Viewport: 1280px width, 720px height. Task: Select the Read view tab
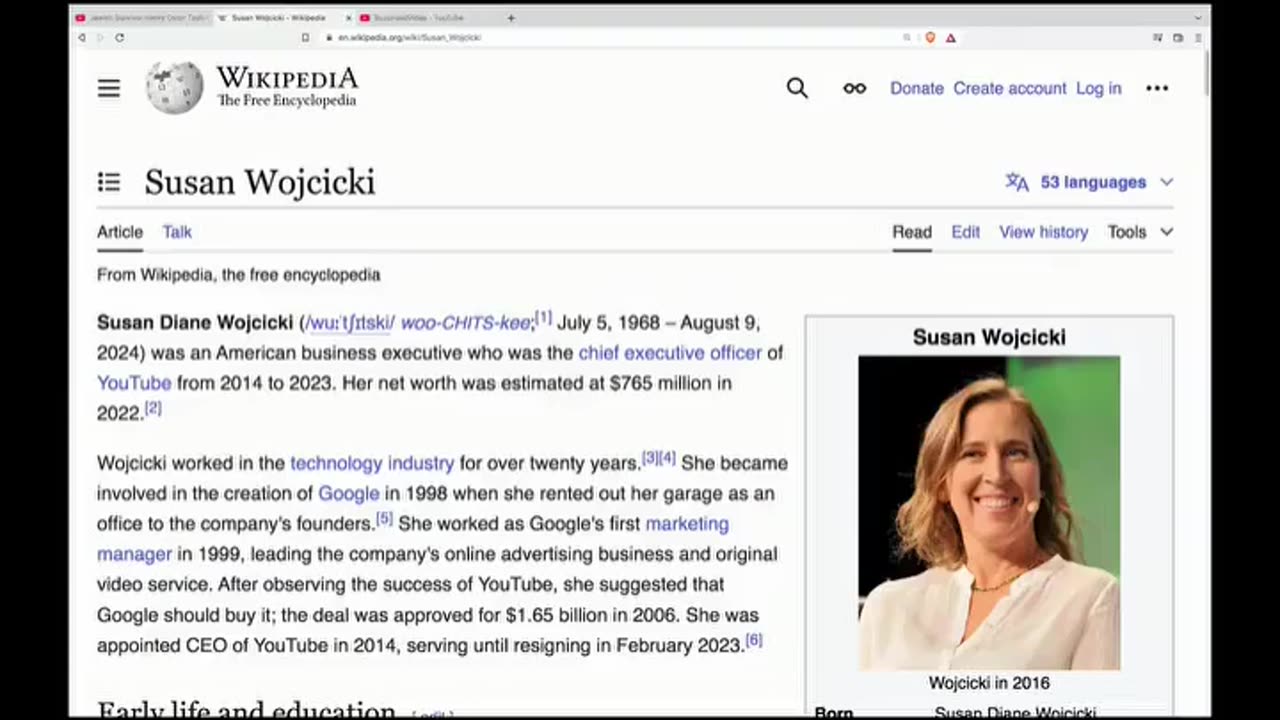(912, 232)
